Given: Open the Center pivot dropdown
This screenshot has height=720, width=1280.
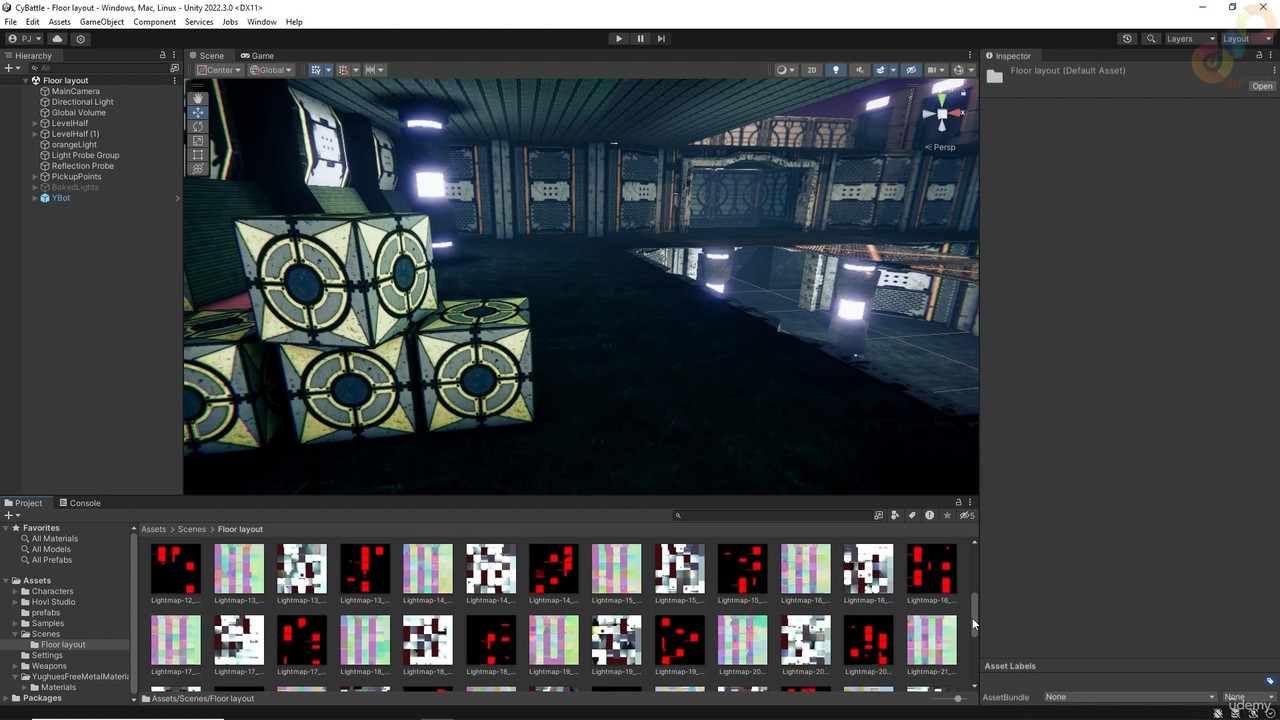Looking at the screenshot, I should [219, 70].
